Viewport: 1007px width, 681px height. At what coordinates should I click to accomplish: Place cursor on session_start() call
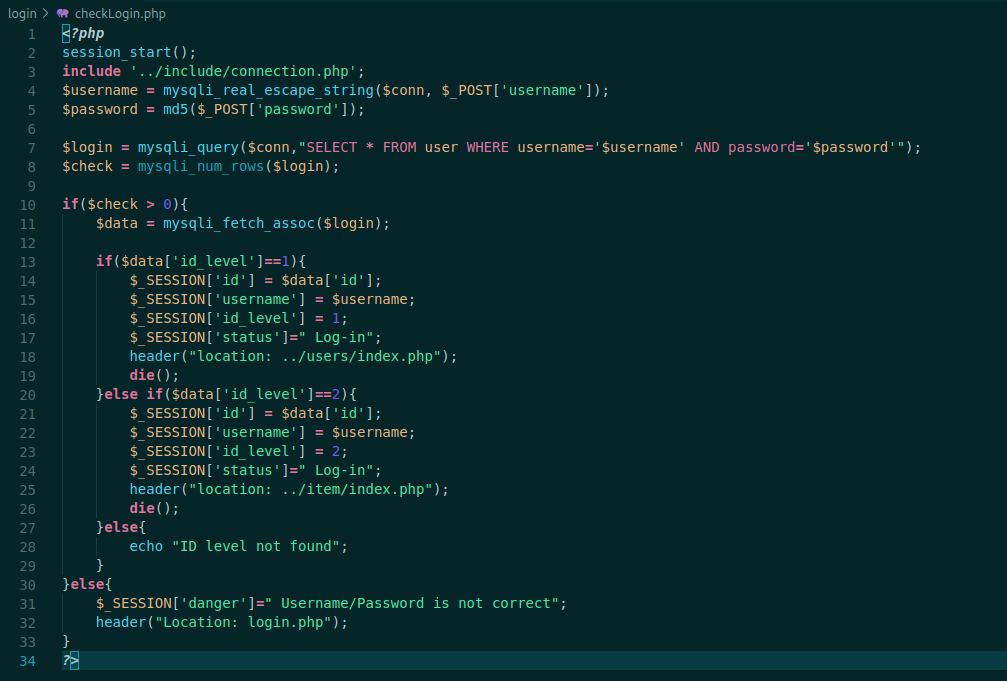[128, 52]
